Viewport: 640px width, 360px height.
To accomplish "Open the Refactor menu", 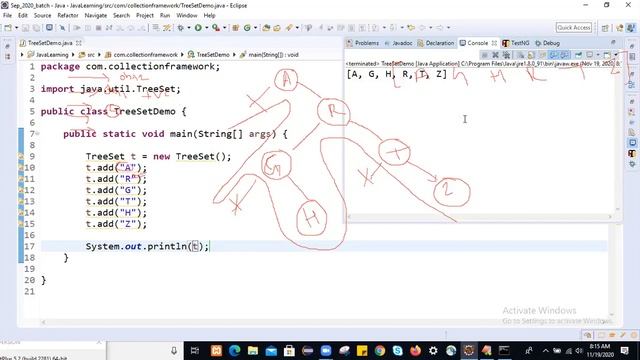I will point(68,16).
